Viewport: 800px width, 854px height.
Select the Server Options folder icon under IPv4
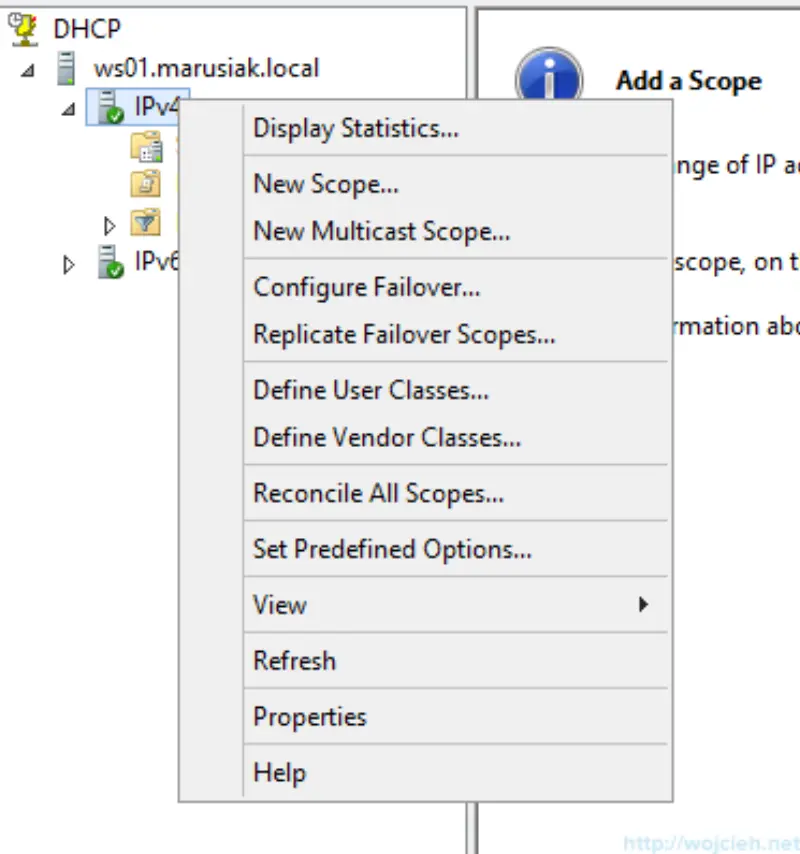click(x=148, y=148)
